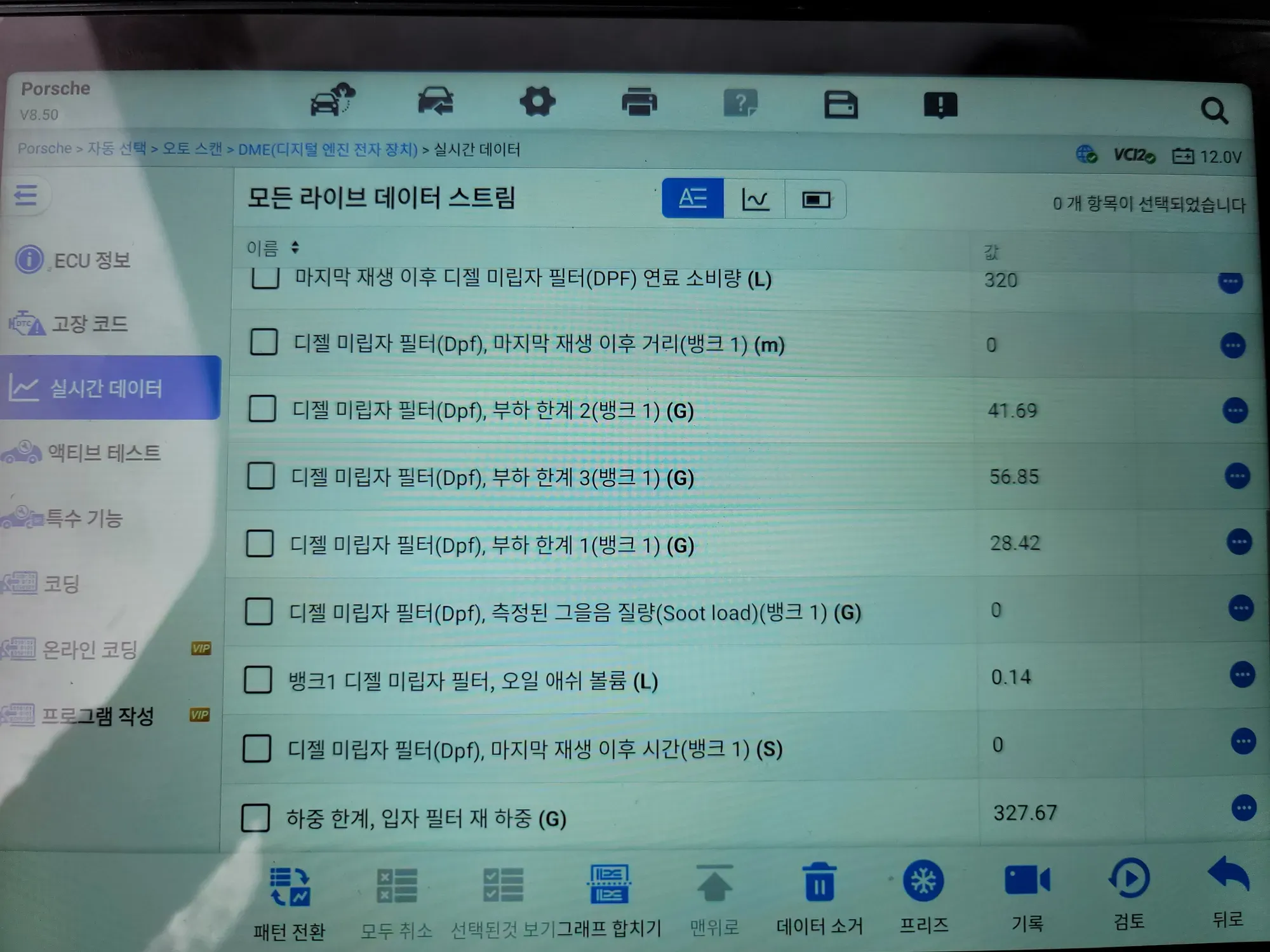Click the 패턴 전환 button
The image size is (1270, 952).
(290, 904)
